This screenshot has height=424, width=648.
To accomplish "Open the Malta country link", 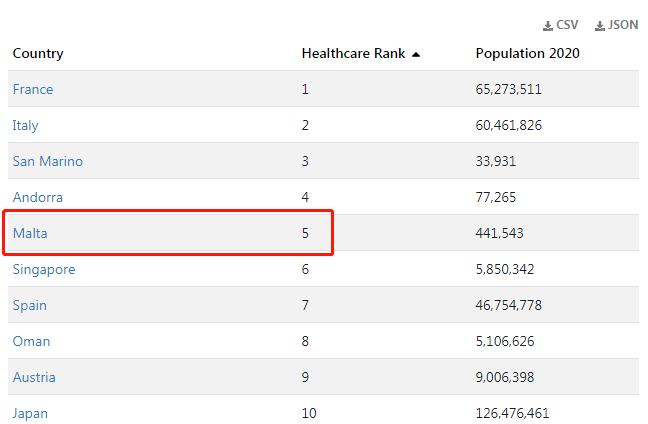I will [30, 233].
